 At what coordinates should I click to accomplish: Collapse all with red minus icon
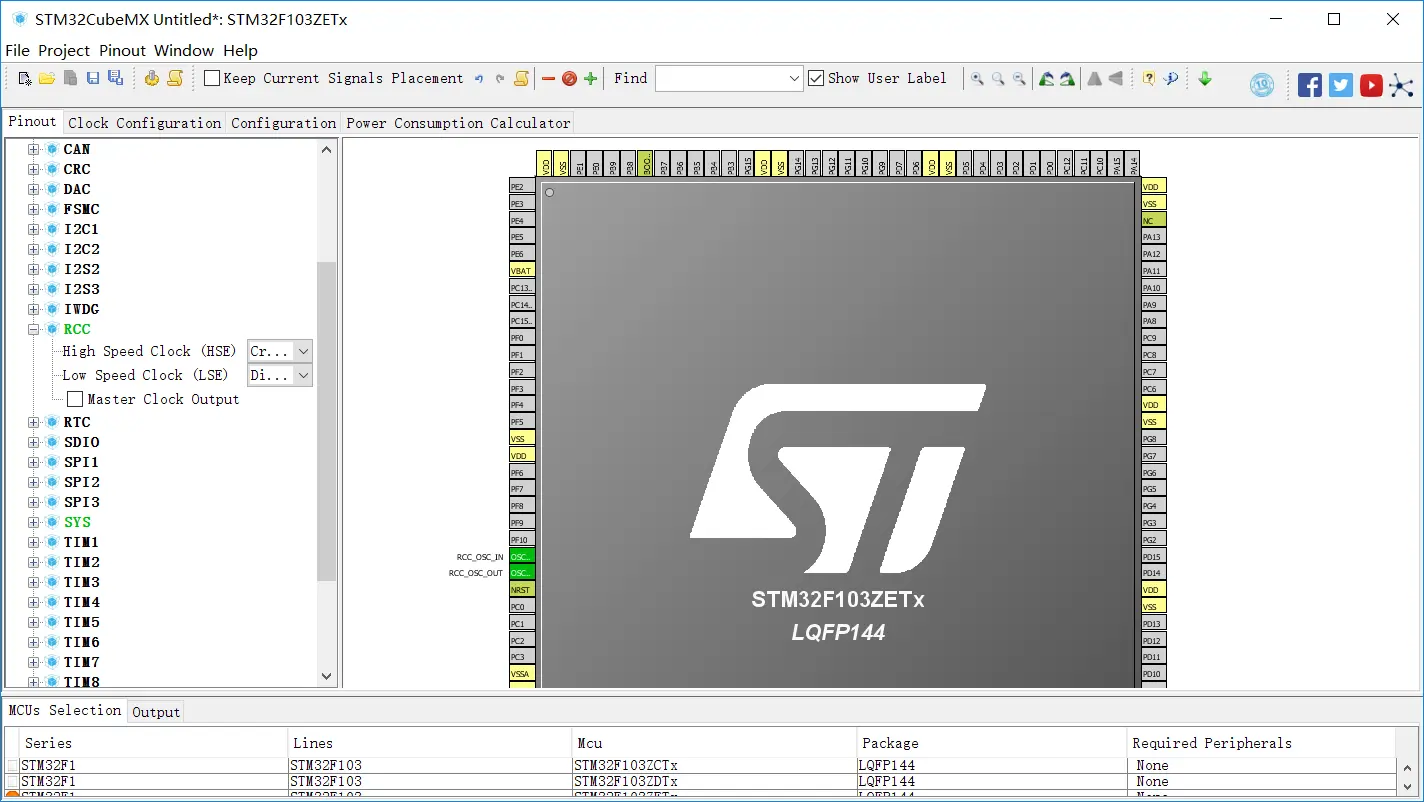point(548,78)
